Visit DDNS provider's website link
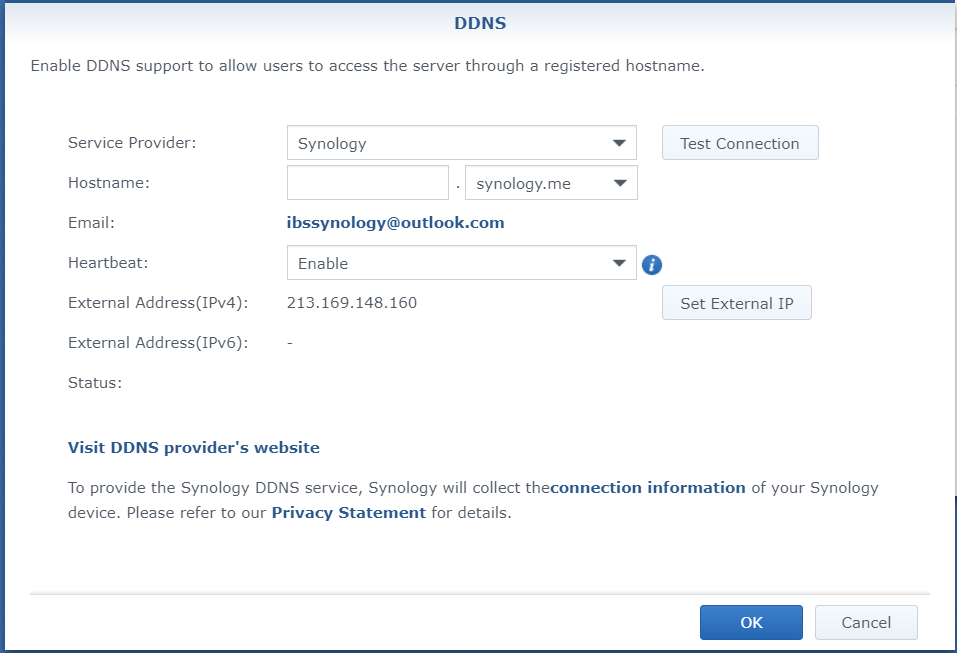957x653 pixels. tap(193, 447)
